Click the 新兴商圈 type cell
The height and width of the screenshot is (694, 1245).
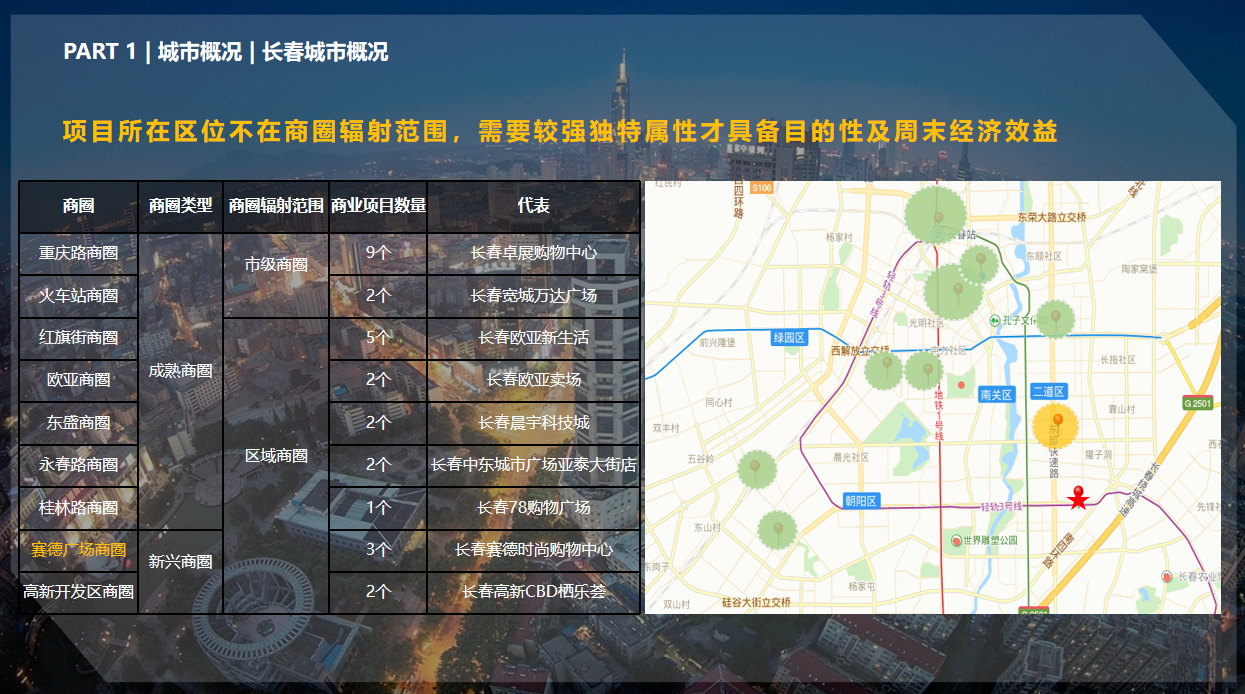[180, 561]
